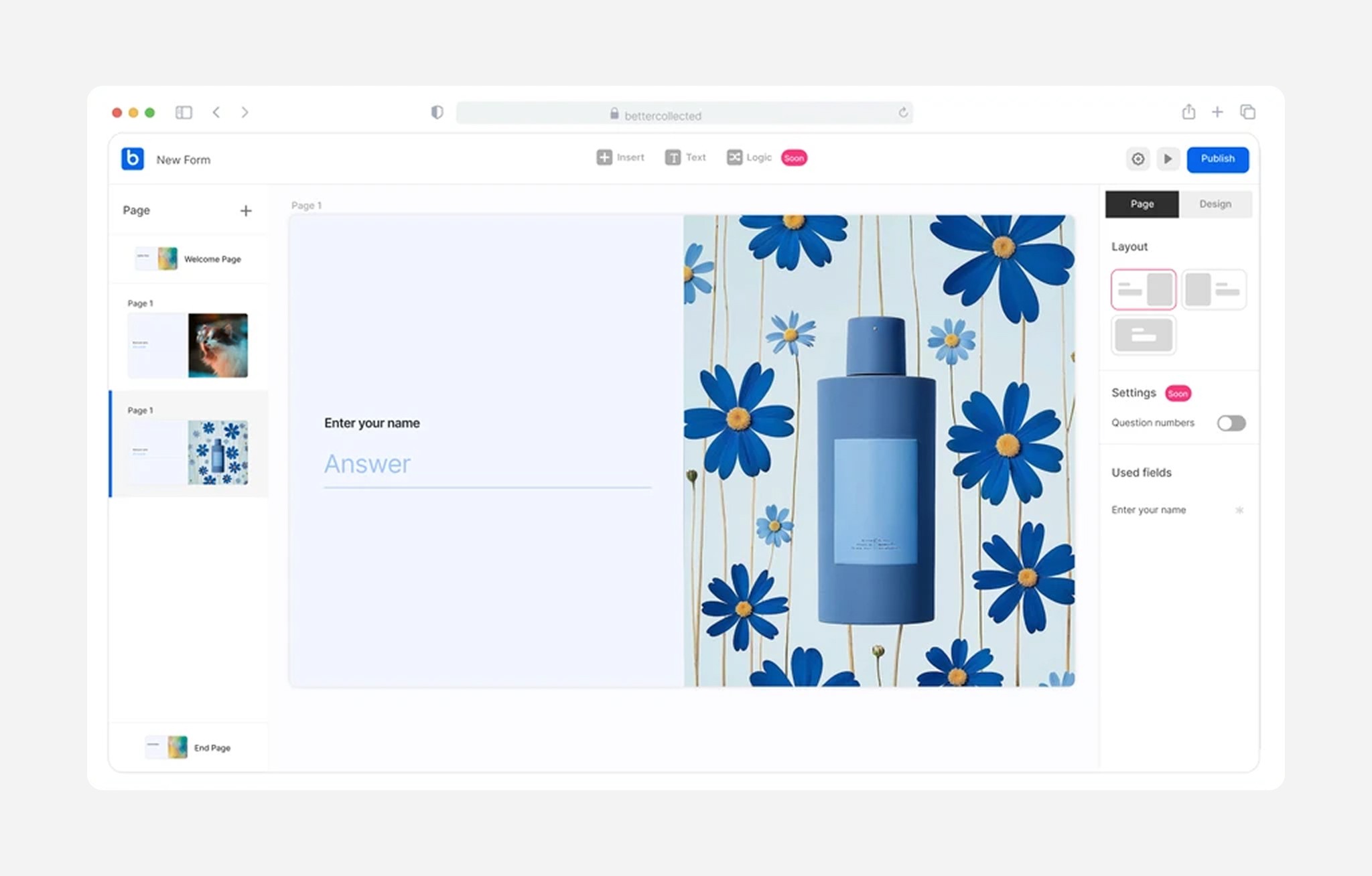This screenshot has width=1372, height=876.
Task: Click the Answer input field
Action: [487, 465]
